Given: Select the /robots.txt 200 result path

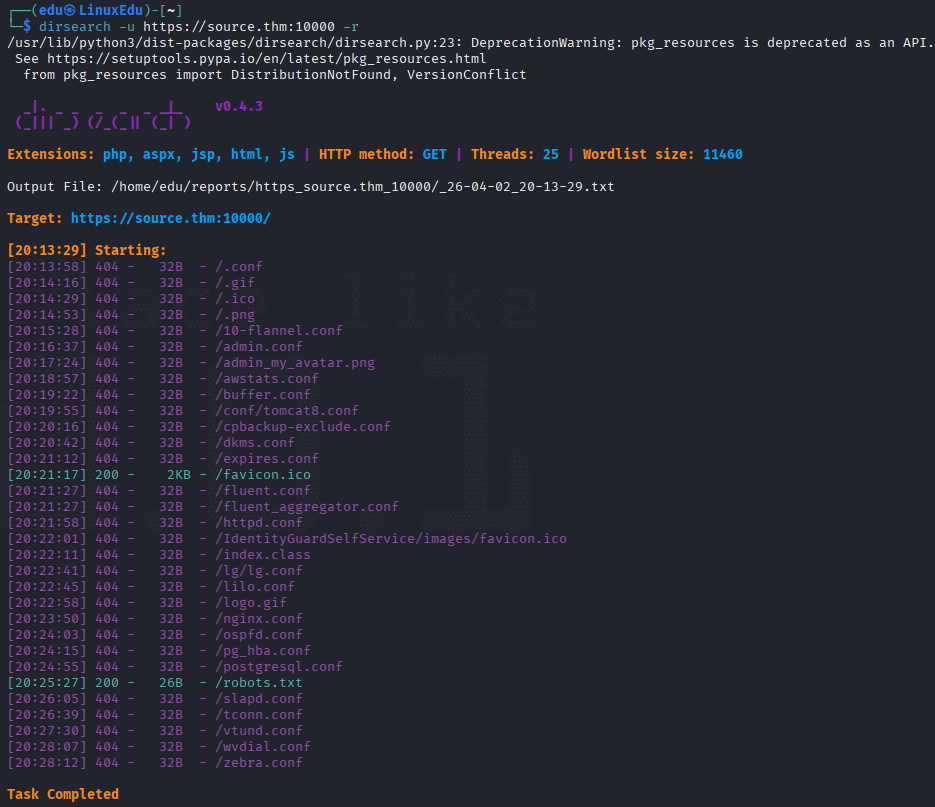Looking at the screenshot, I should coord(259,682).
